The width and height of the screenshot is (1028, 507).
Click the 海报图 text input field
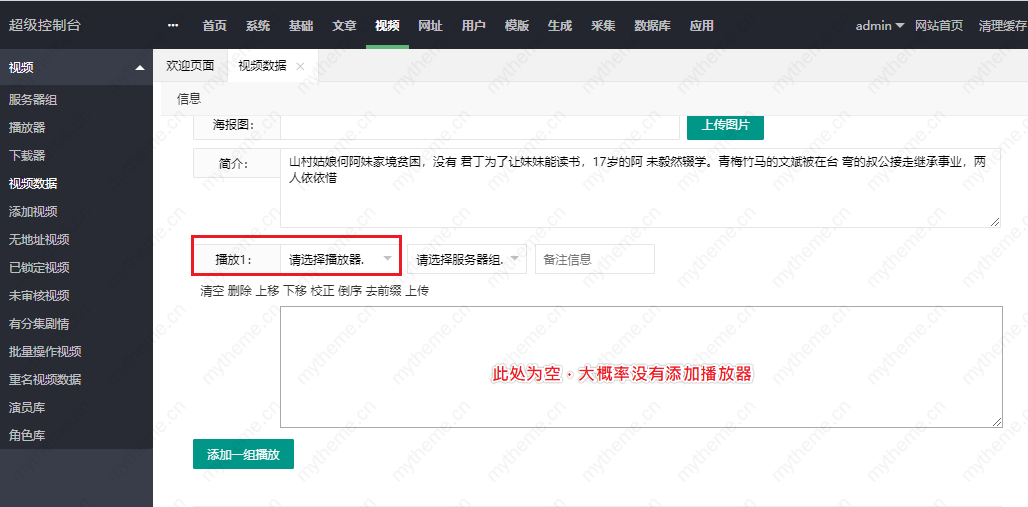point(479,125)
